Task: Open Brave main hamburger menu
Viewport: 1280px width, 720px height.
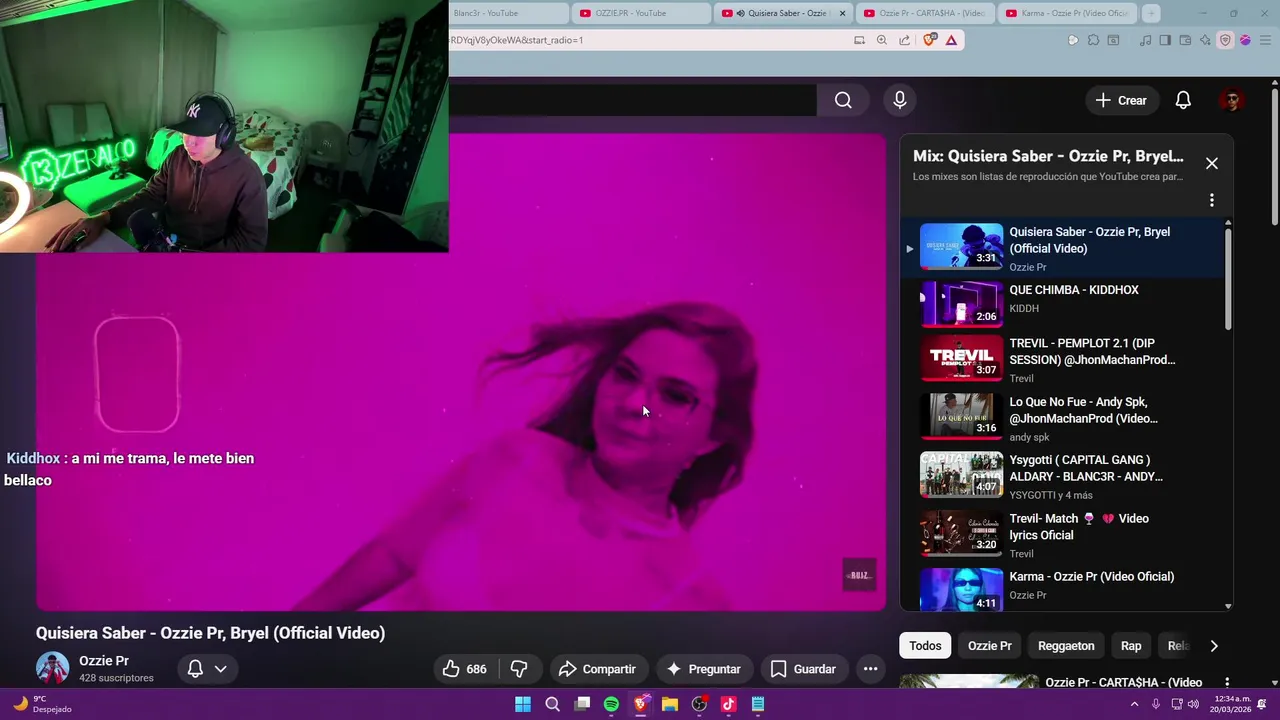Action: 1265,40
